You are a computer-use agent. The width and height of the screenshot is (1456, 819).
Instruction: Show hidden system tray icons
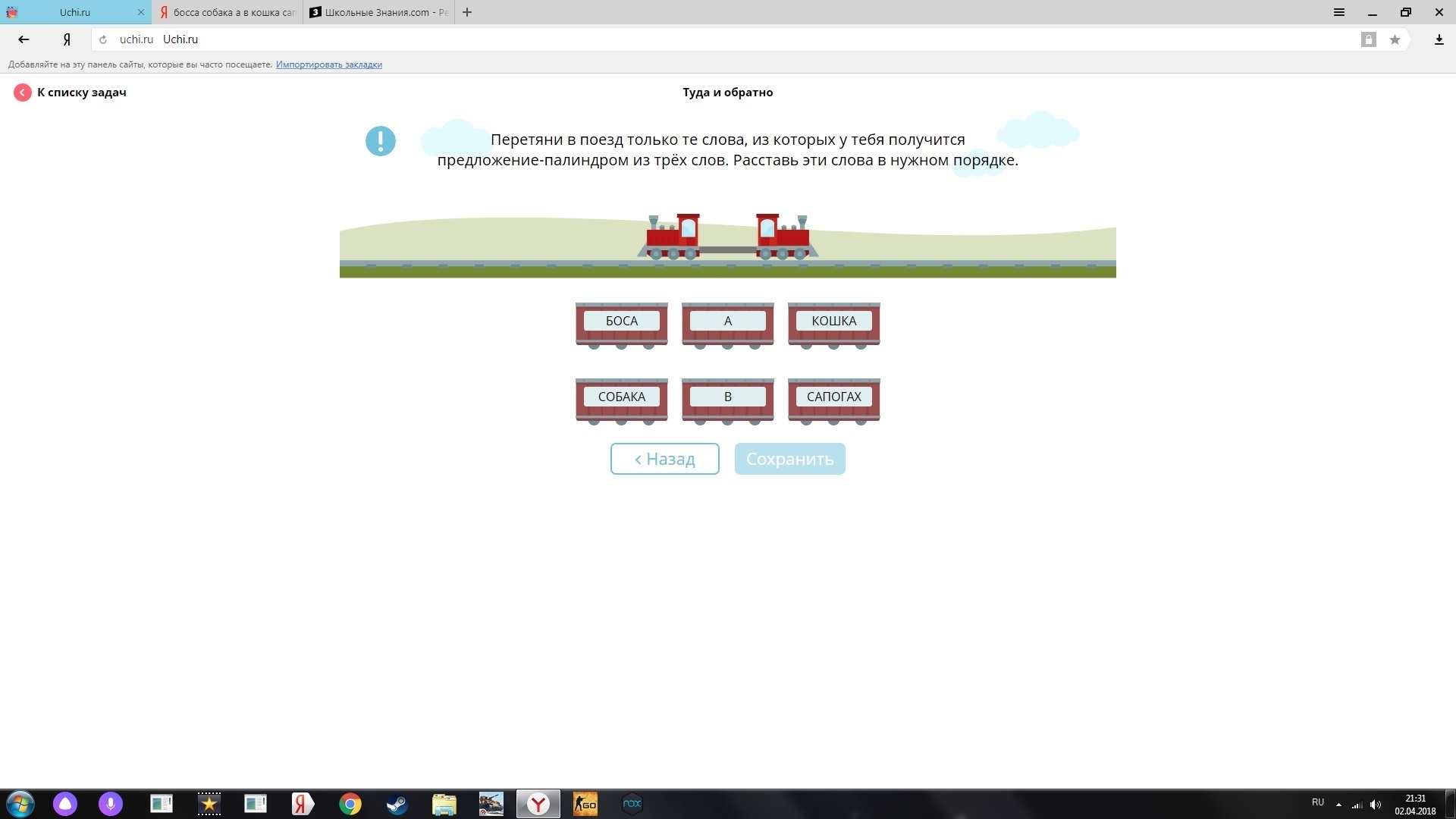click(x=1338, y=804)
